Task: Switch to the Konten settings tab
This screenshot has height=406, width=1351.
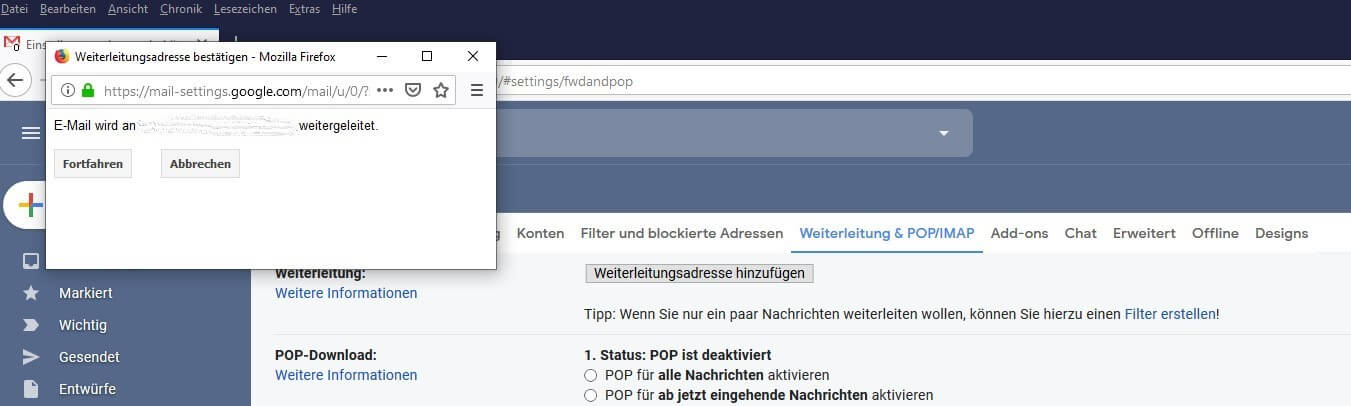Action: (540, 233)
